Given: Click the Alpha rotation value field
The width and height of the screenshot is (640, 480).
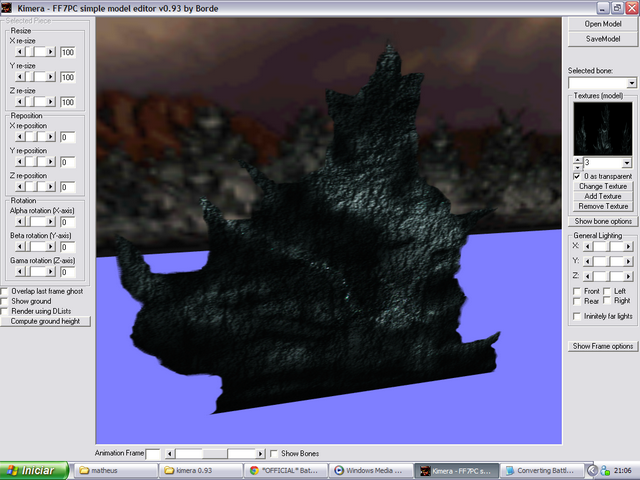Looking at the screenshot, I should click(x=68, y=222).
